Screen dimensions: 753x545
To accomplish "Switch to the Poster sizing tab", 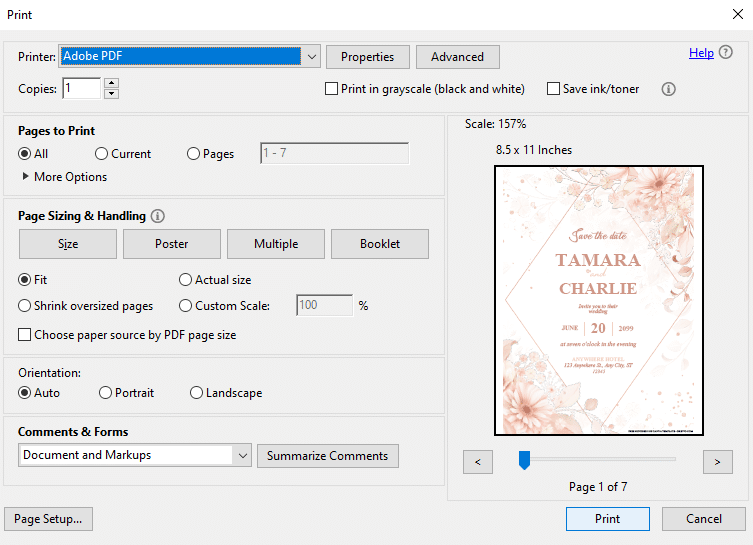I will click(x=171, y=244).
